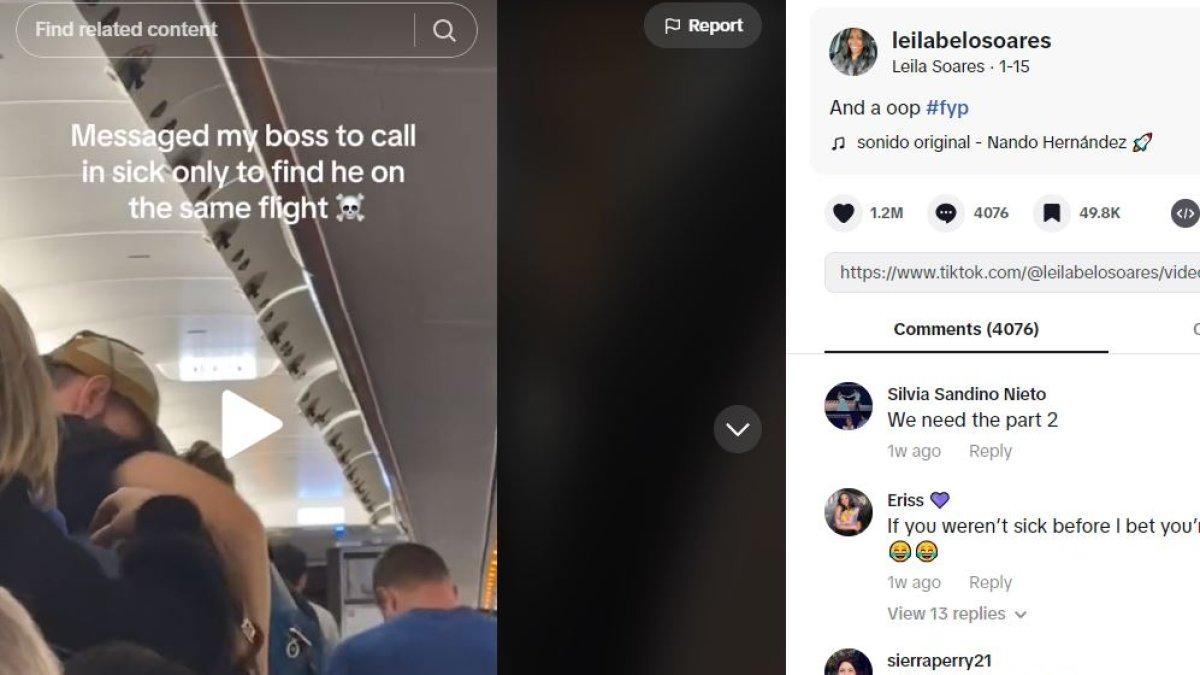Switch to the Comments (4076) tab
The height and width of the screenshot is (675, 1200).
pos(966,329)
